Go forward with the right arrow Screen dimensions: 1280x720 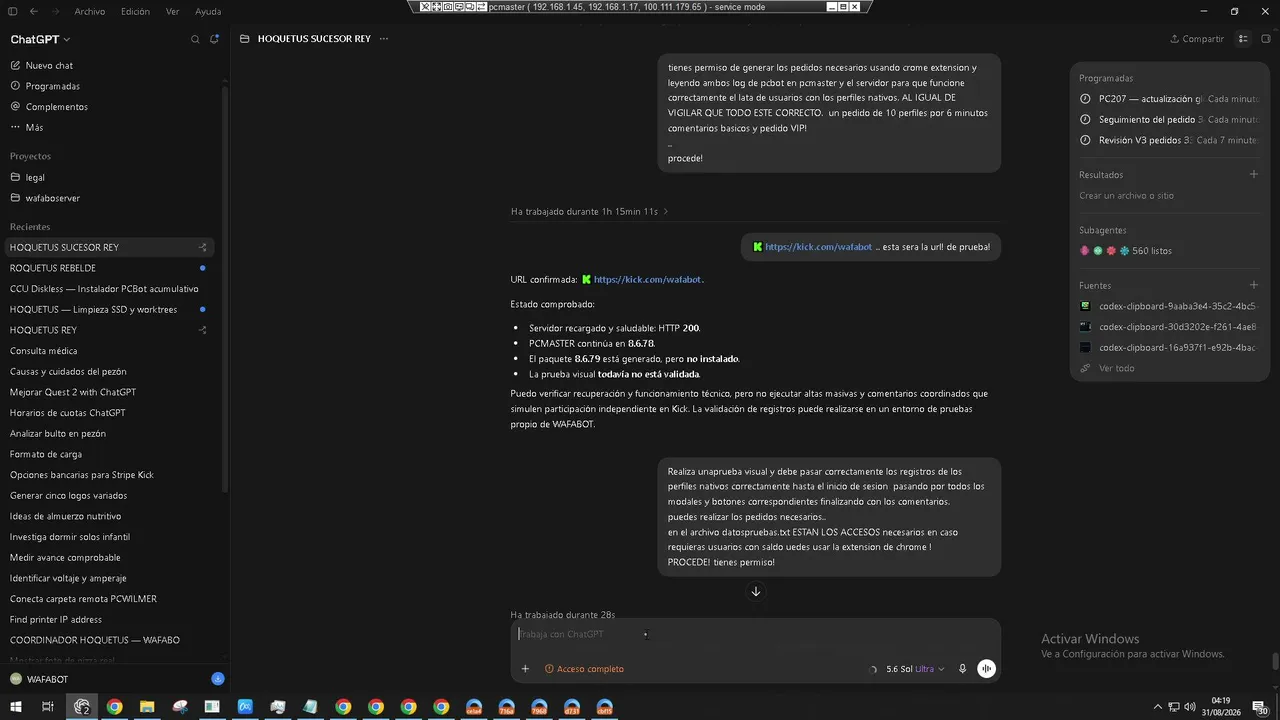pos(56,11)
